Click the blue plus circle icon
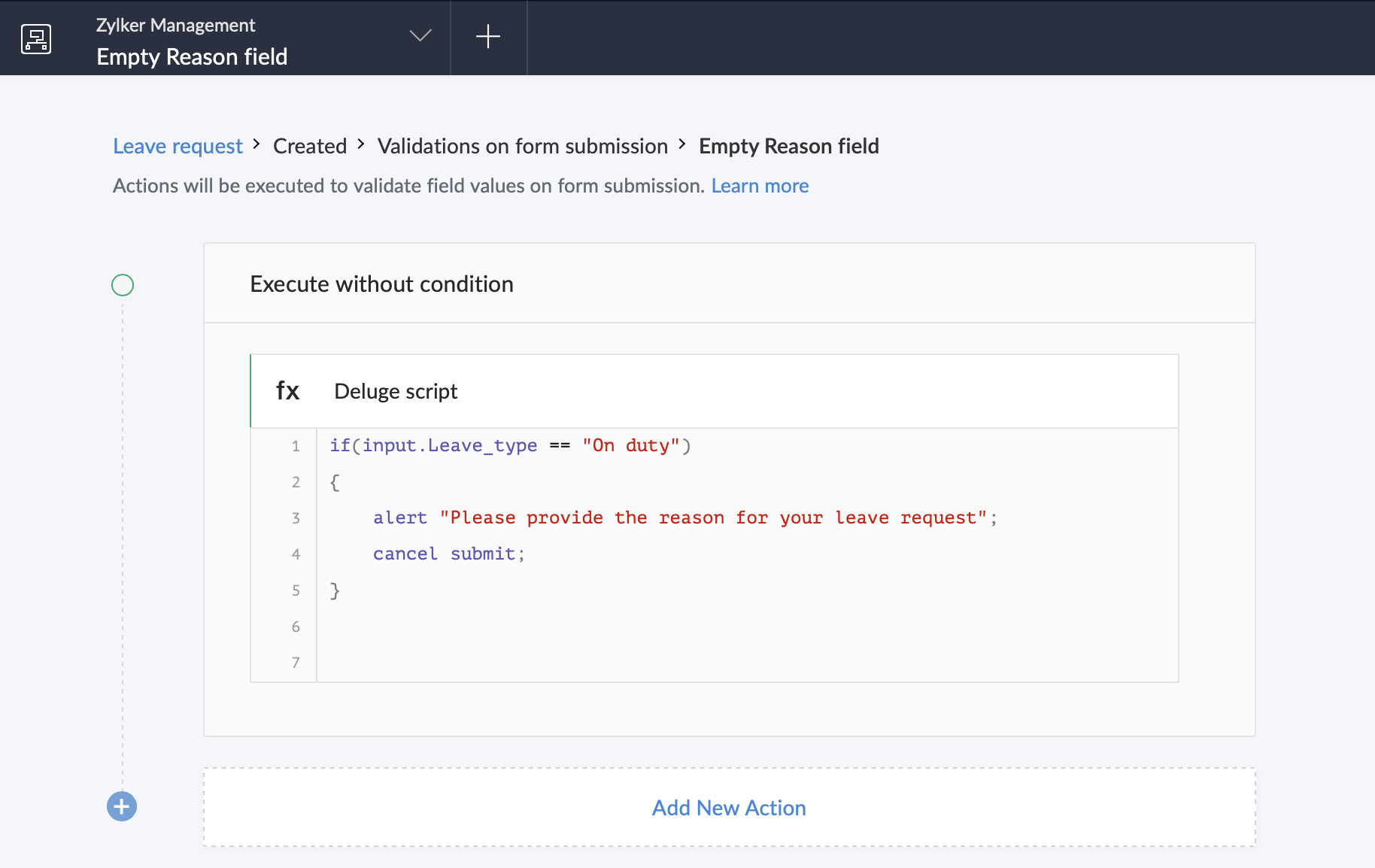The image size is (1375, 868). pos(122,806)
